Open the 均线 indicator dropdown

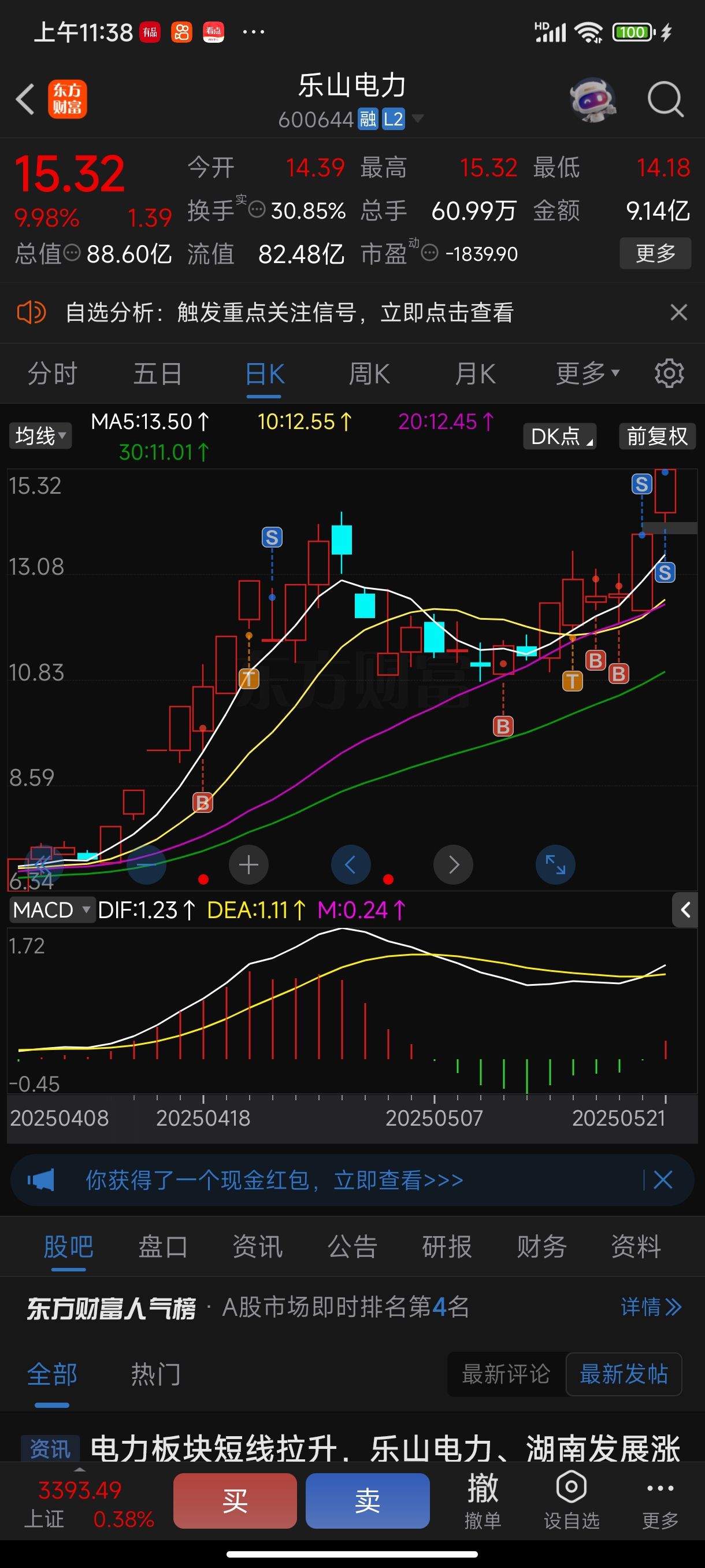pos(41,436)
